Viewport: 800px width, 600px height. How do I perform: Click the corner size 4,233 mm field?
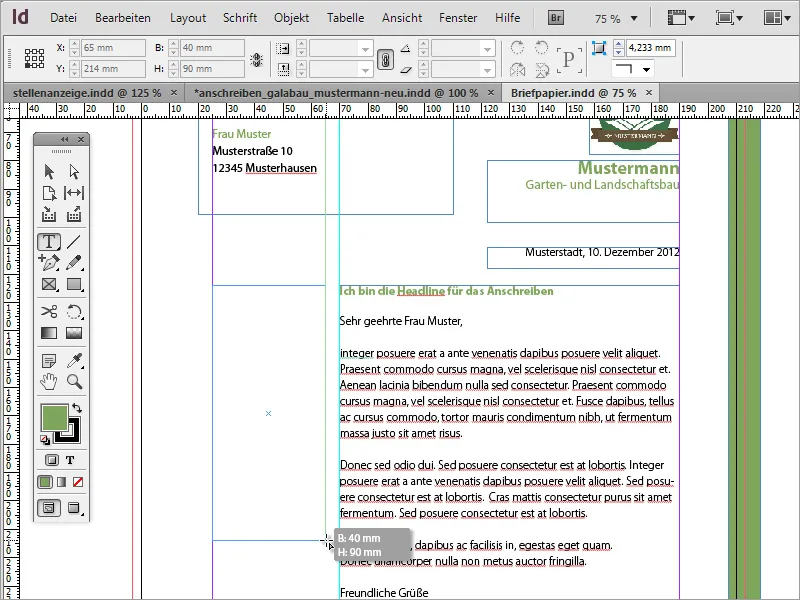[x=650, y=47]
